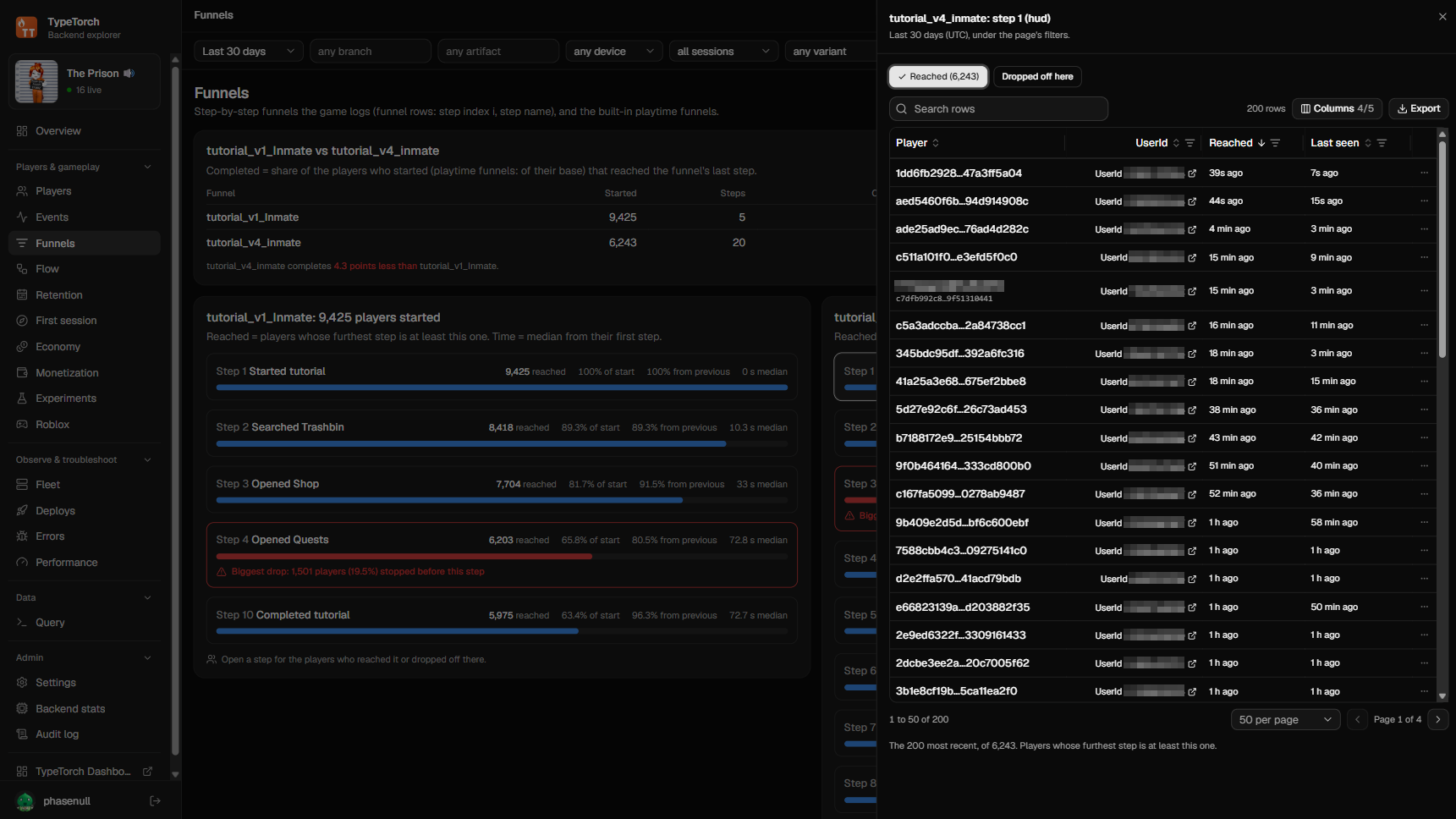
Task: Click the Export button
Action: (x=1419, y=108)
